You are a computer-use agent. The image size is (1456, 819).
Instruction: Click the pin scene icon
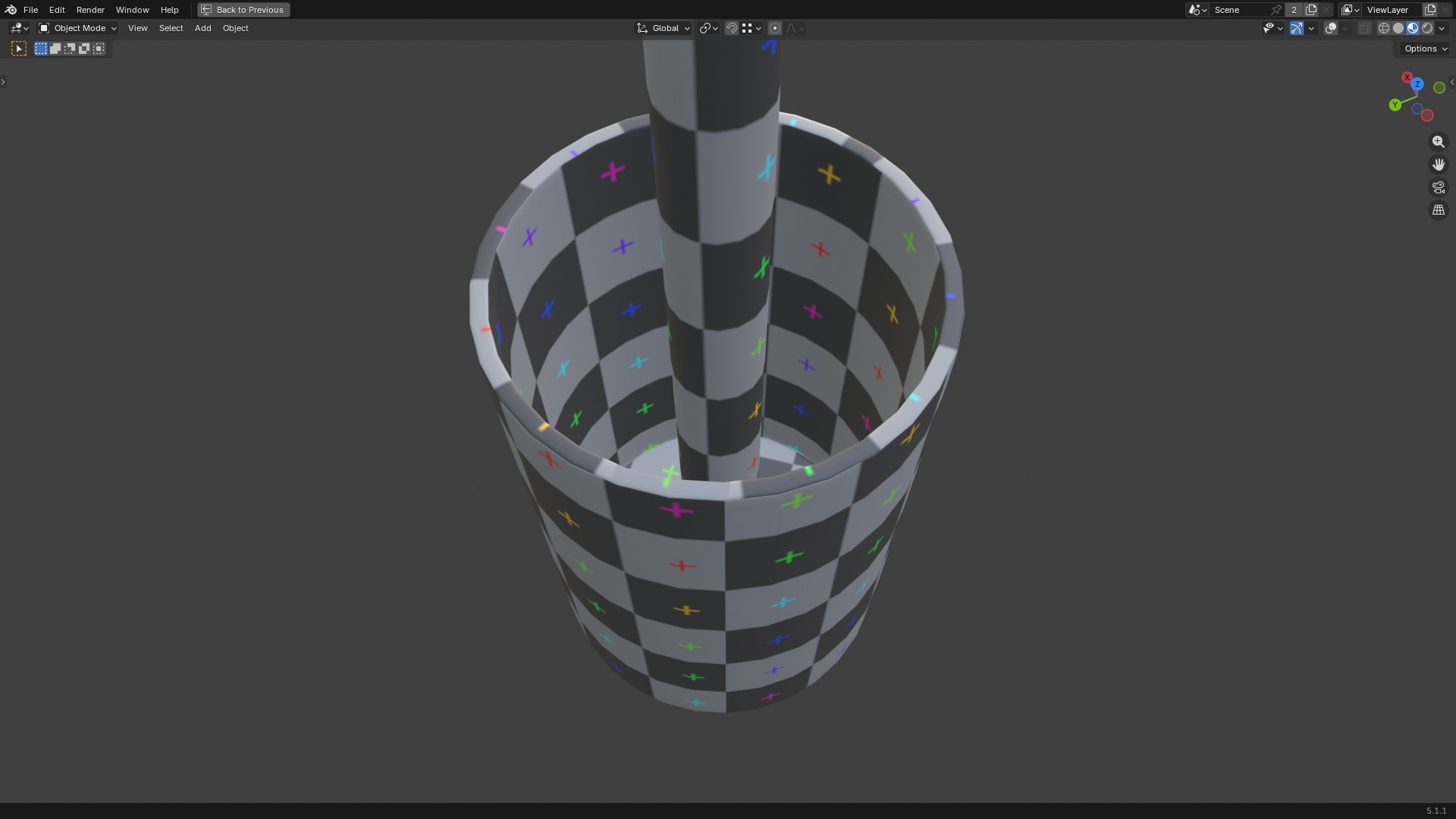point(1276,10)
